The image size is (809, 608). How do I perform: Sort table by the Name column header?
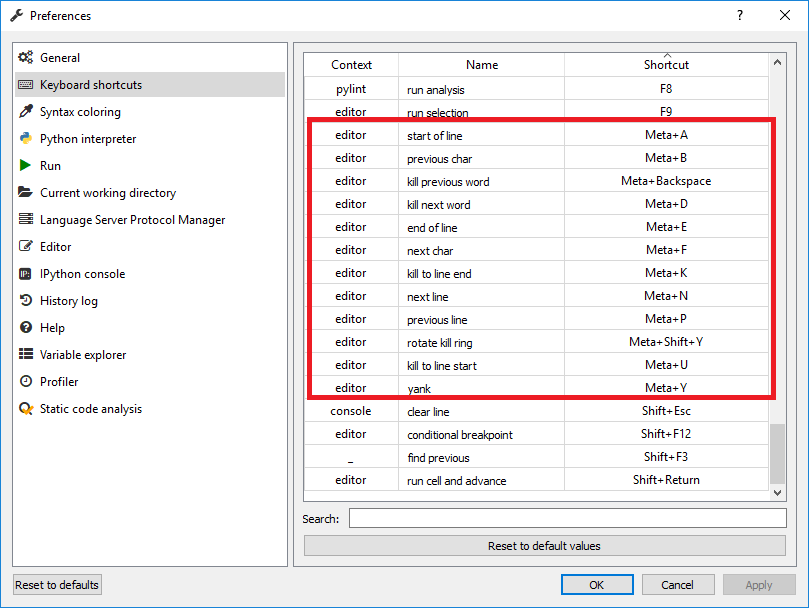point(482,65)
